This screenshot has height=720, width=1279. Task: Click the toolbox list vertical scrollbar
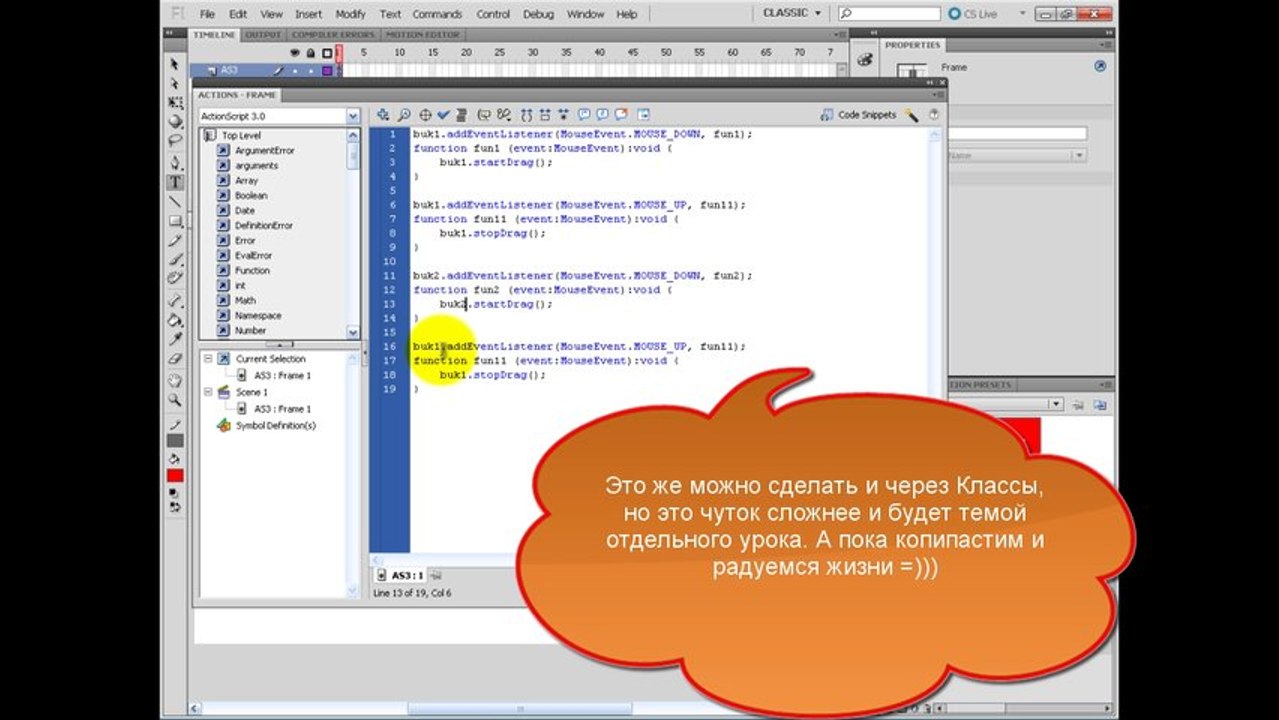pyautogui.click(x=353, y=233)
